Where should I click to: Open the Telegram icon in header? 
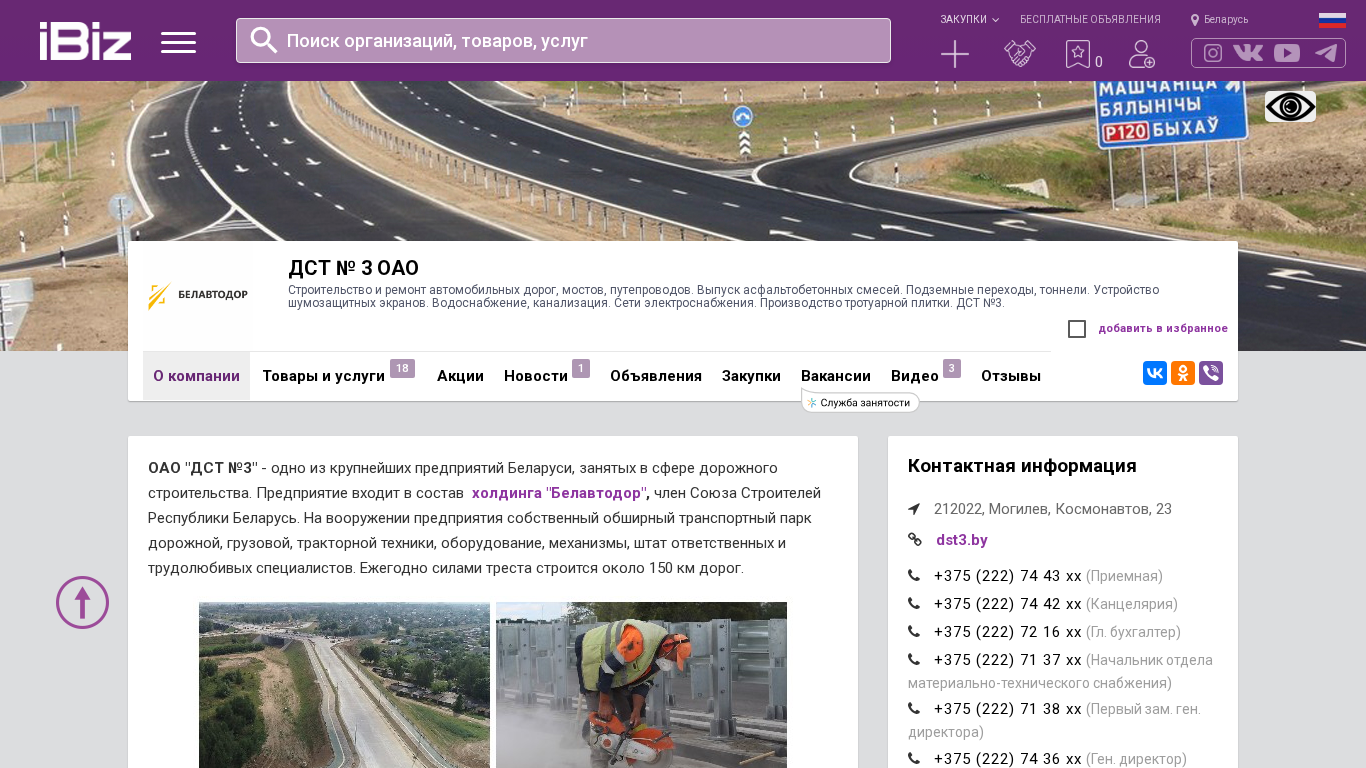click(x=1326, y=53)
